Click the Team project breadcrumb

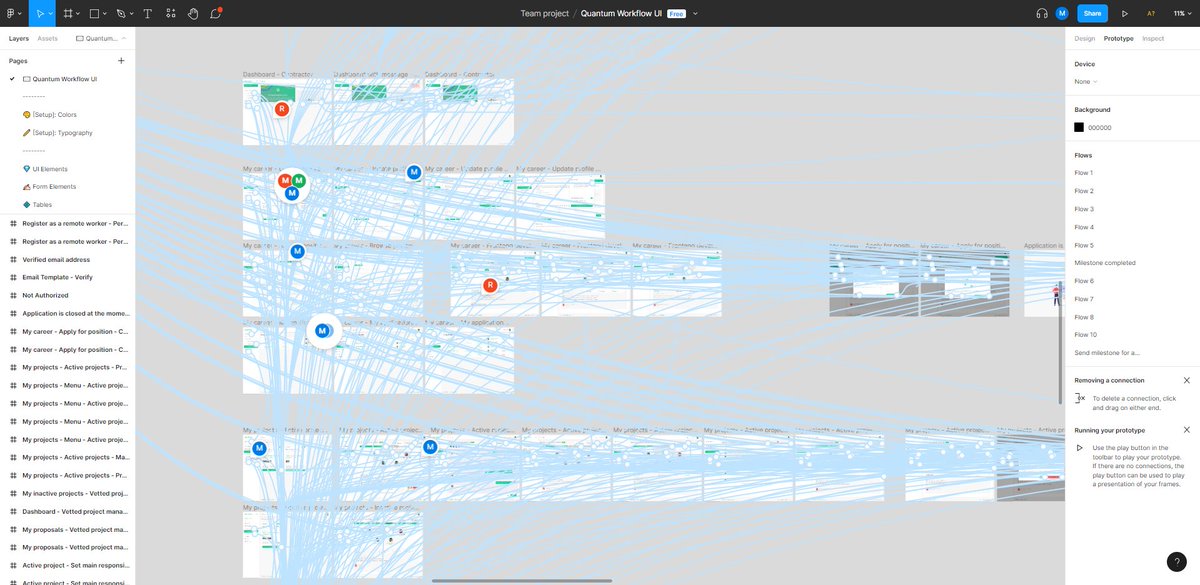544,13
